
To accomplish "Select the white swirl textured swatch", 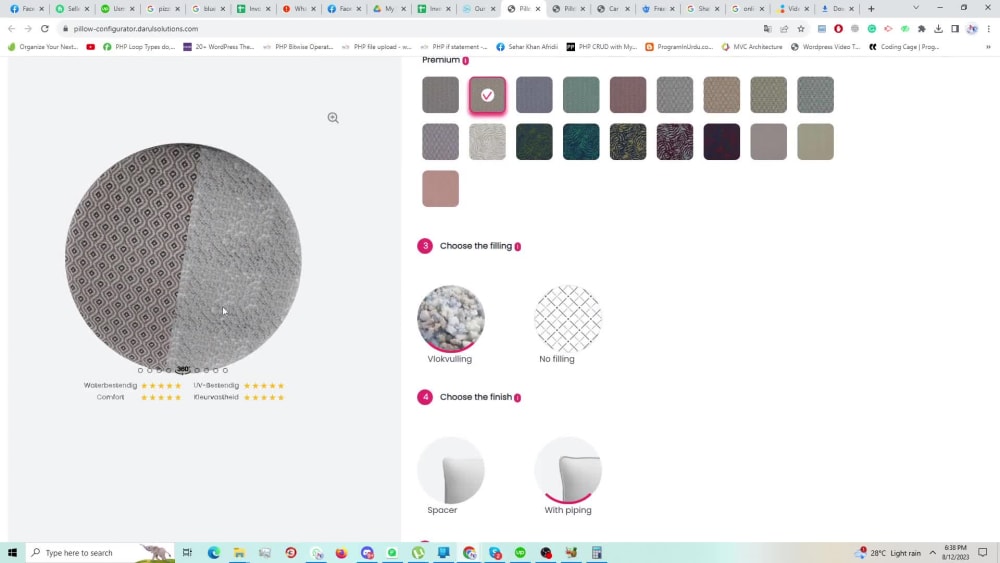I will (487, 142).
